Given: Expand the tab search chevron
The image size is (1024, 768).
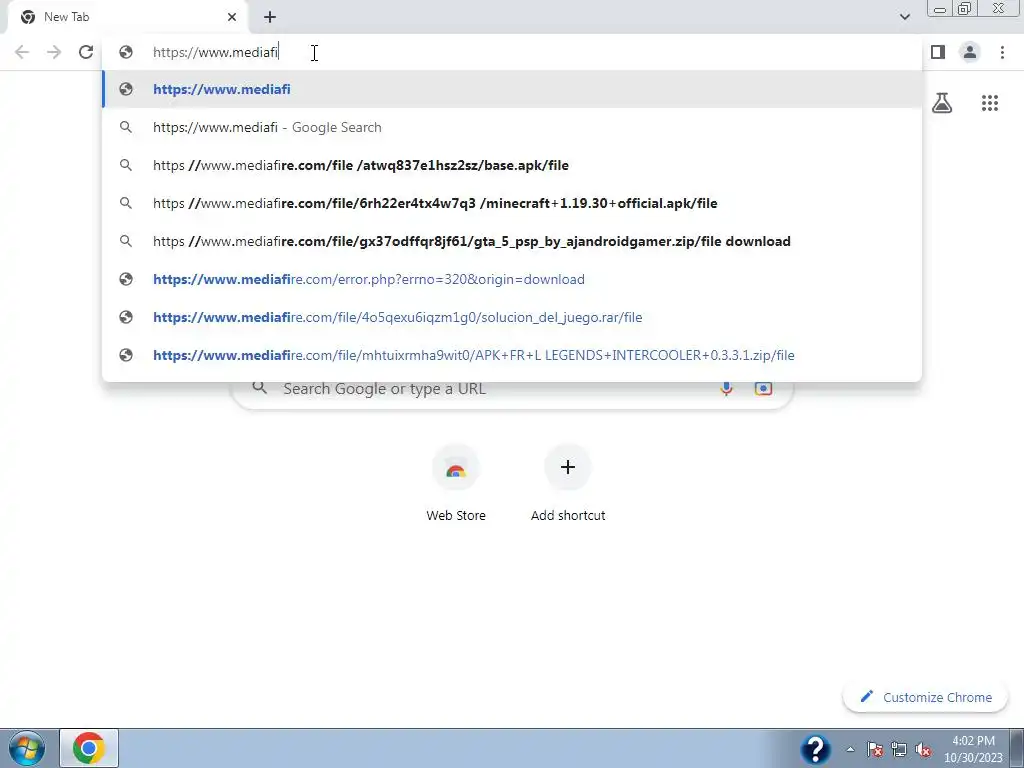Looking at the screenshot, I should 904,17.
